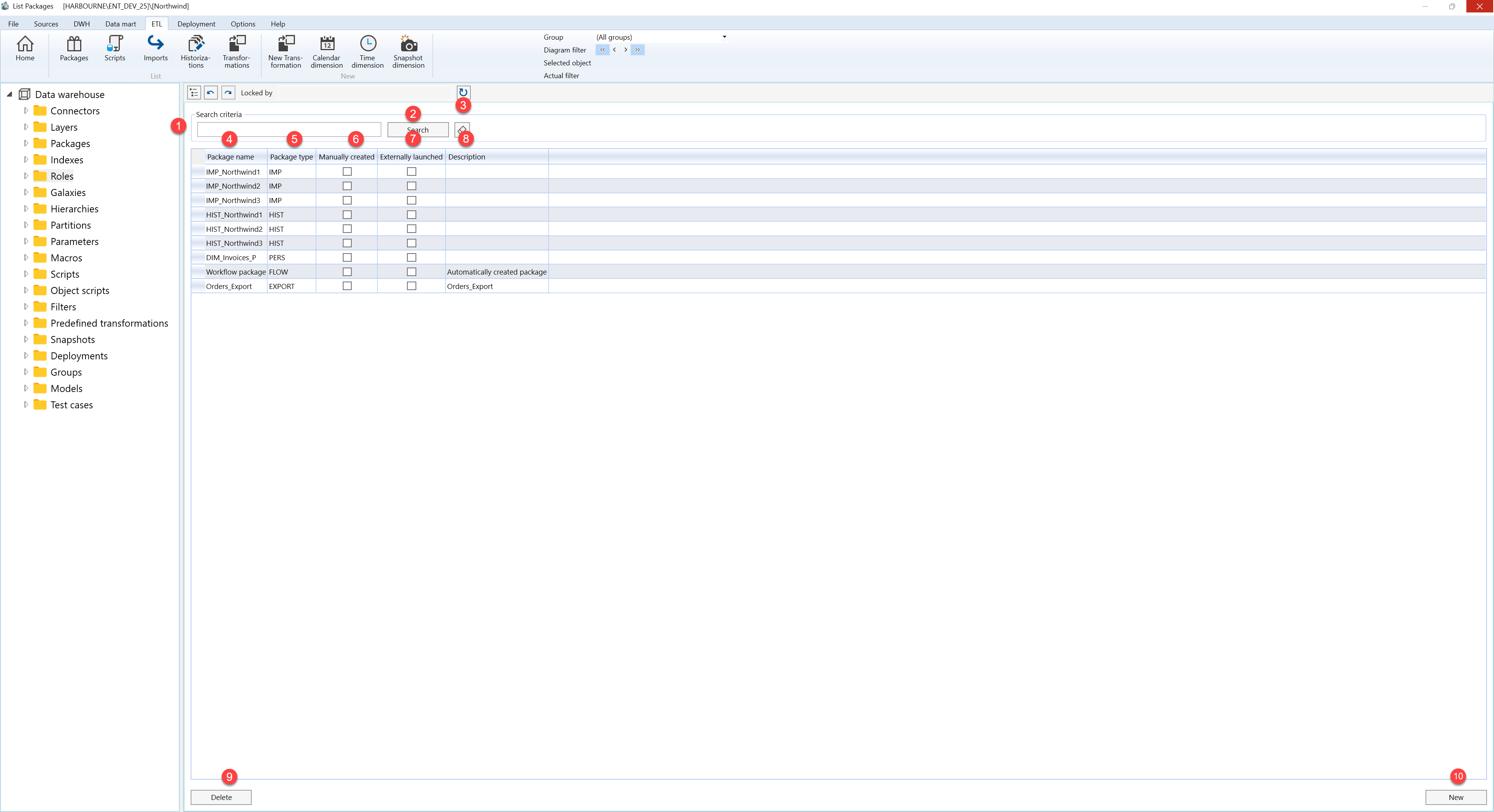This screenshot has width=1494, height=812.
Task: Click the New button
Action: (x=1456, y=797)
